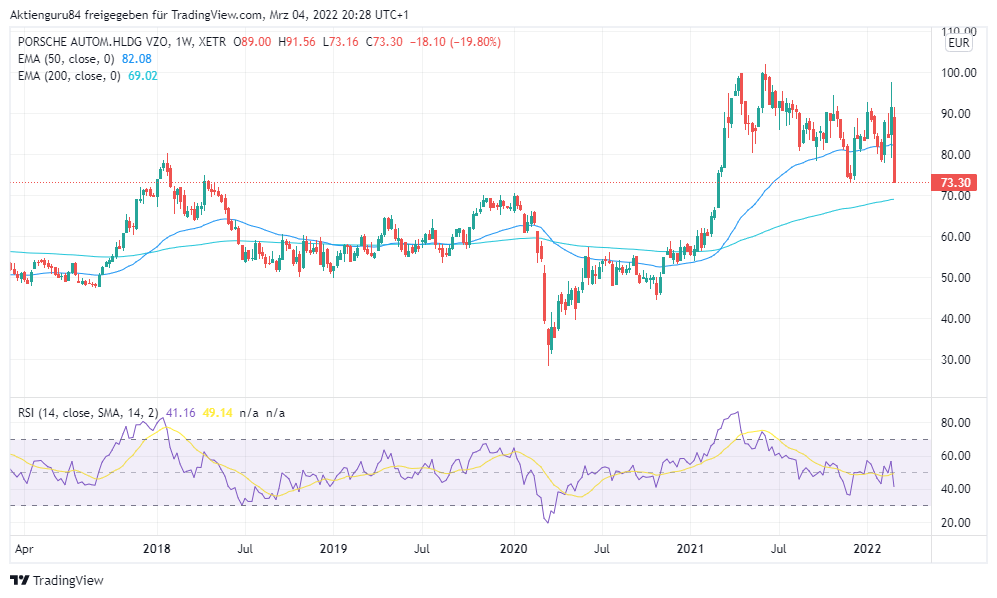Screen dimensions: 997x598
Task: Click the open price O89.00 value
Action: coord(252,42)
